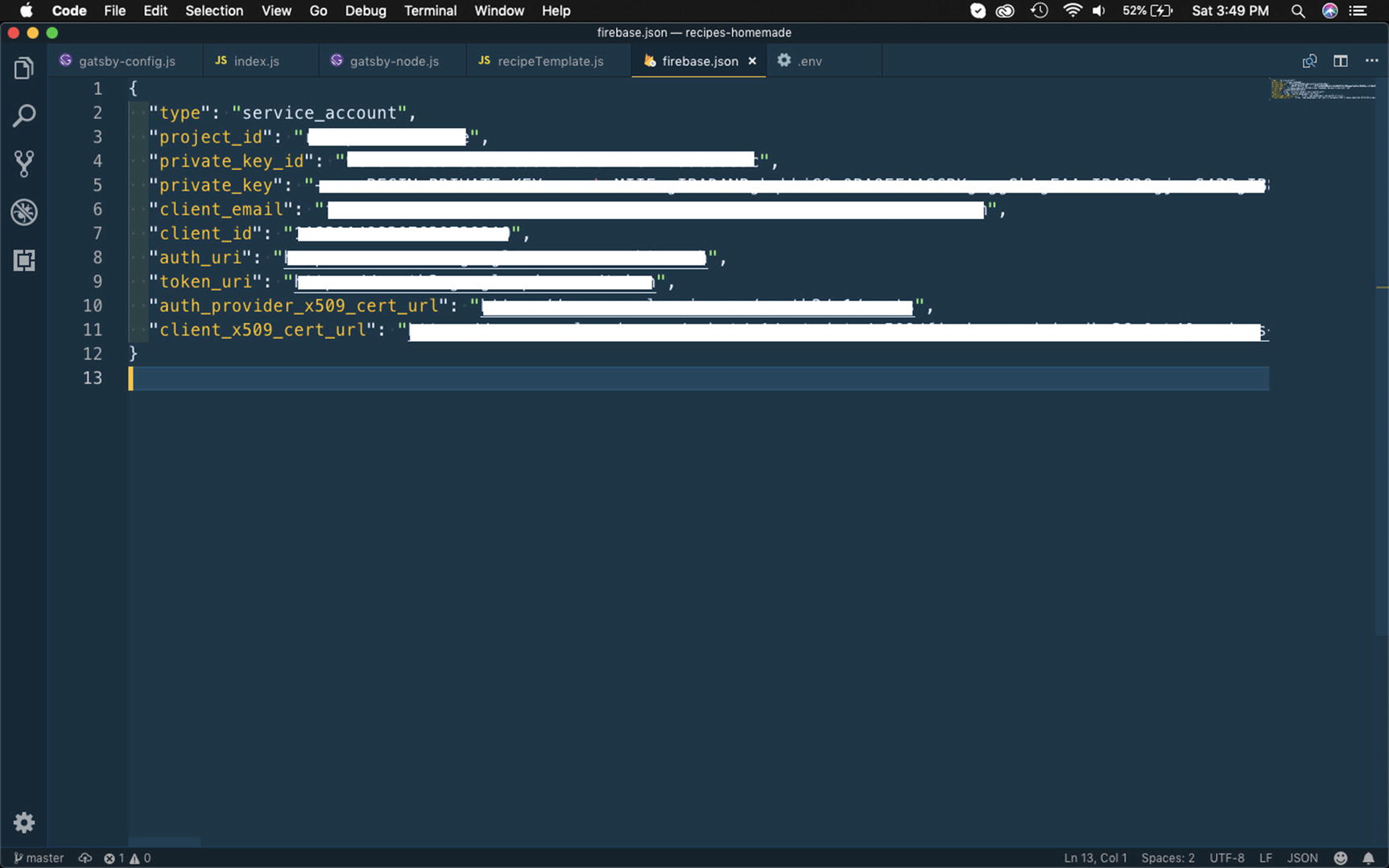Close the firebase.json tab
The height and width of the screenshot is (868, 1389).
pos(752,61)
